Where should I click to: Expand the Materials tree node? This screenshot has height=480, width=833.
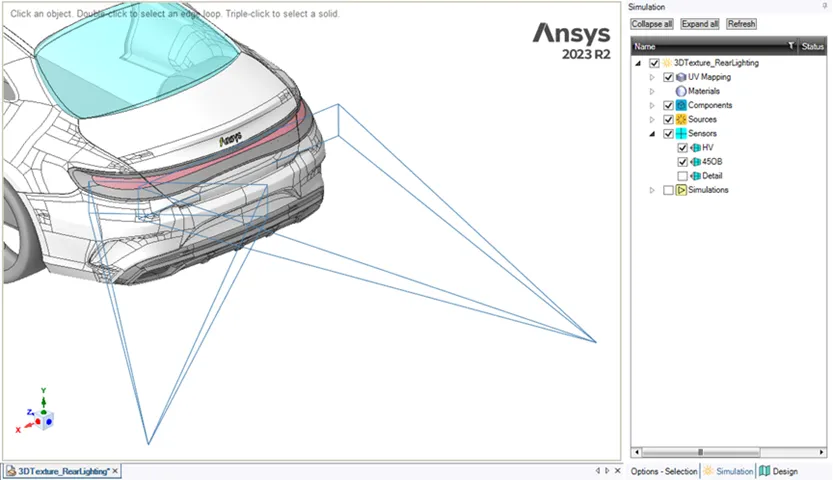(x=652, y=91)
